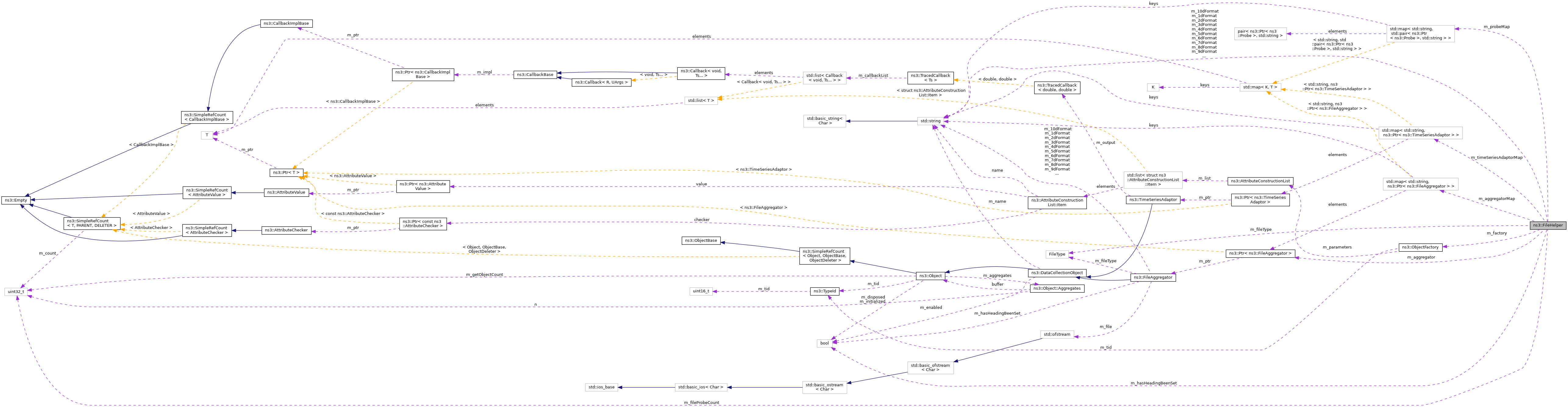Click the ns3::ObjectFactory node
Image resolution: width=1568 pixels, height=407 pixels.
(1420, 247)
